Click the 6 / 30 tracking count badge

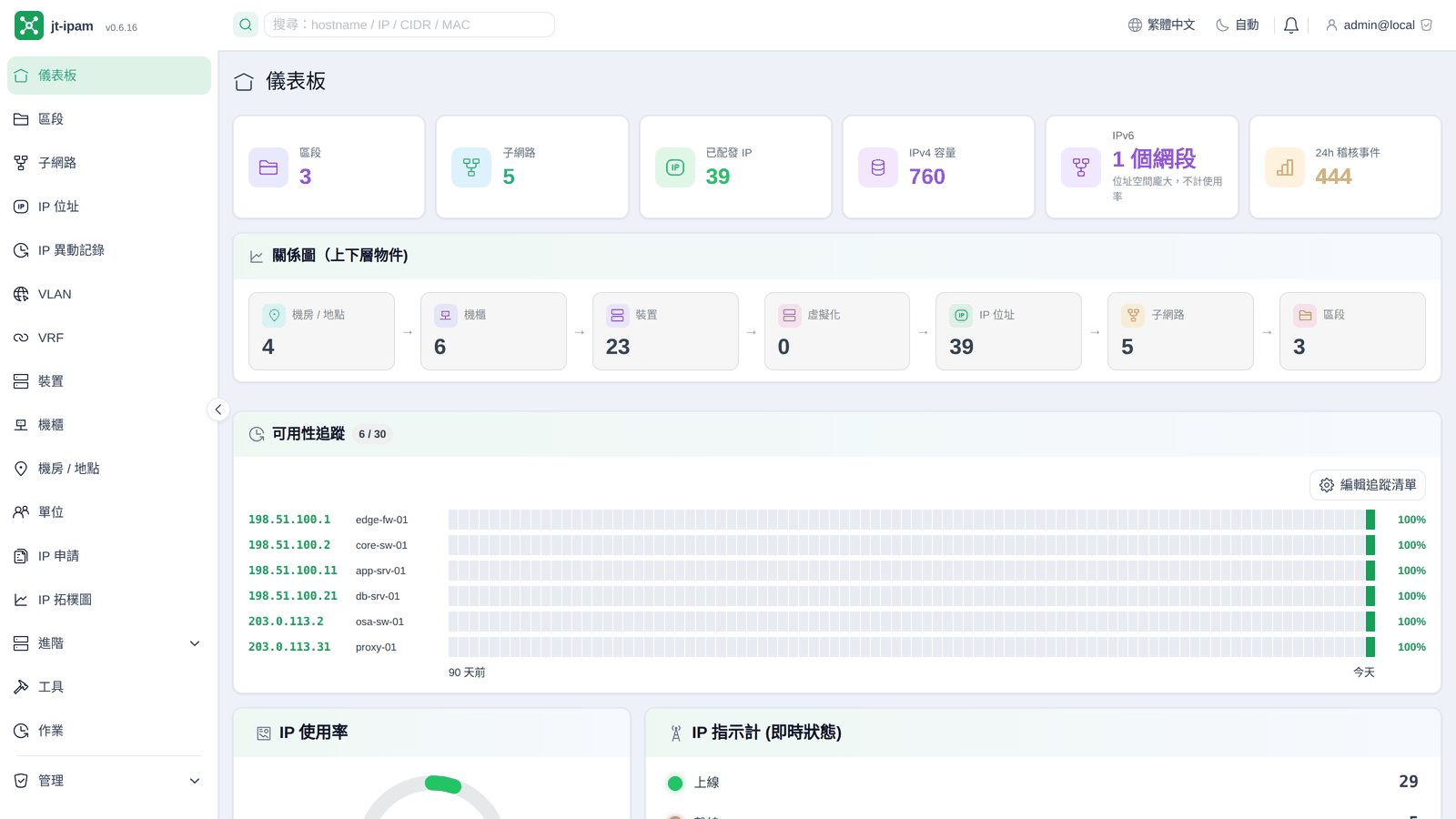[372, 434]
